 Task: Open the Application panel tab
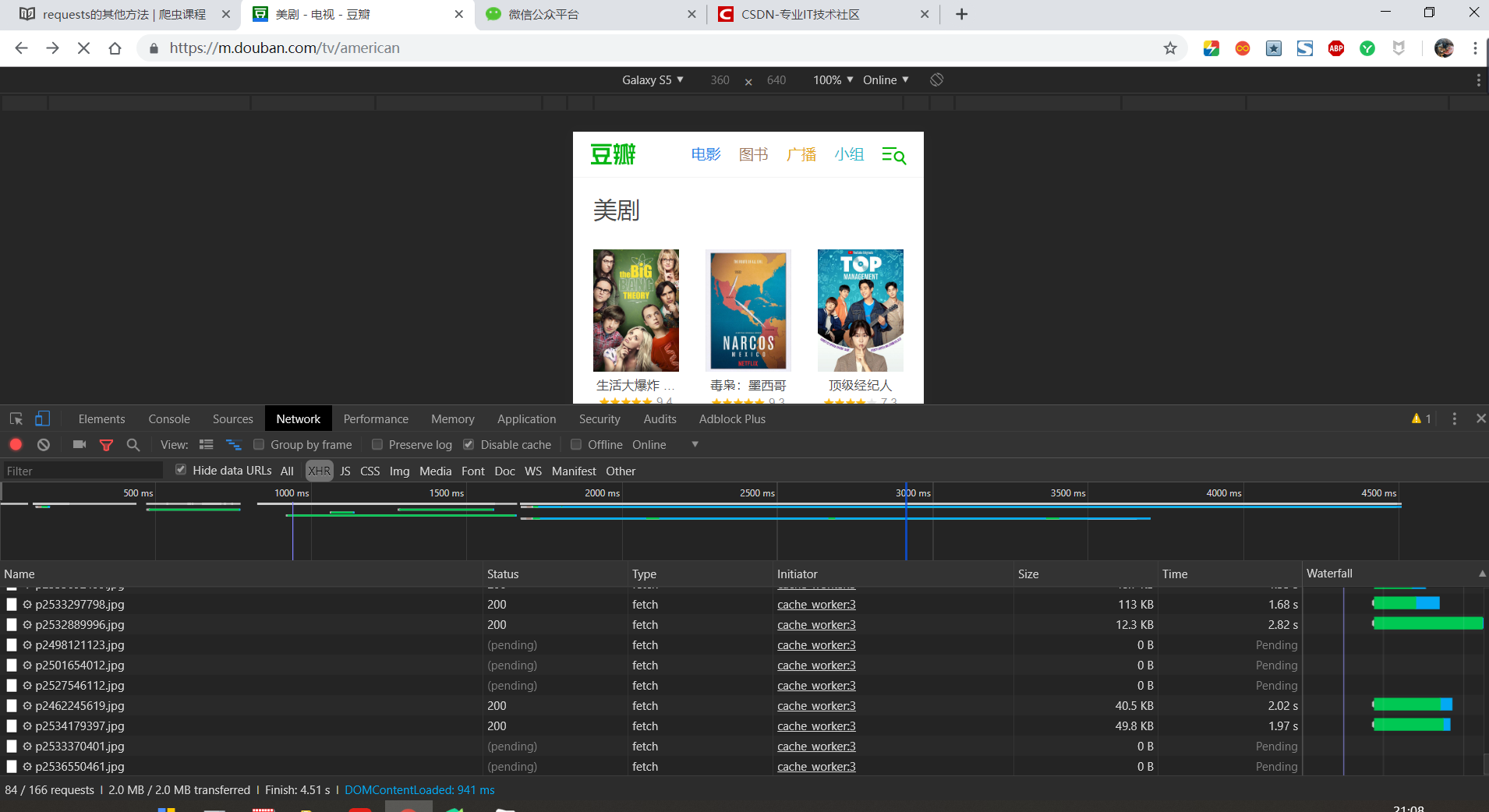point(527,418)
